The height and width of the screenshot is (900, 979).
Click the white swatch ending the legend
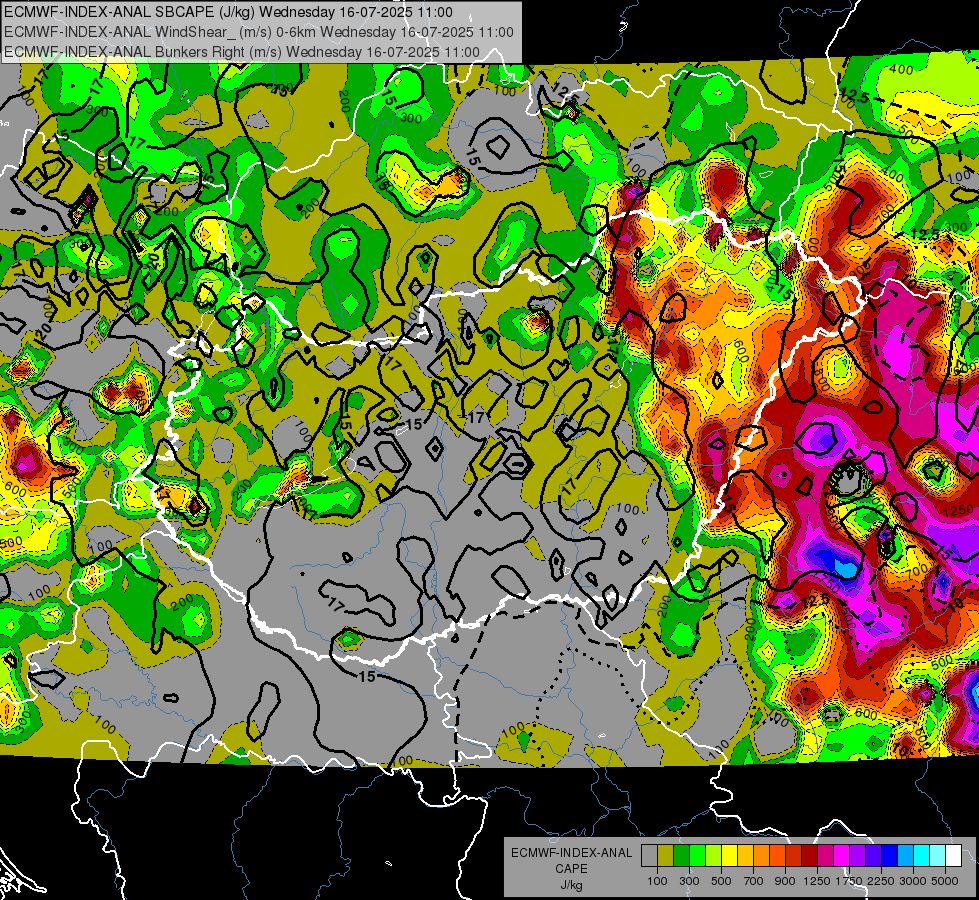click(953, 856)
